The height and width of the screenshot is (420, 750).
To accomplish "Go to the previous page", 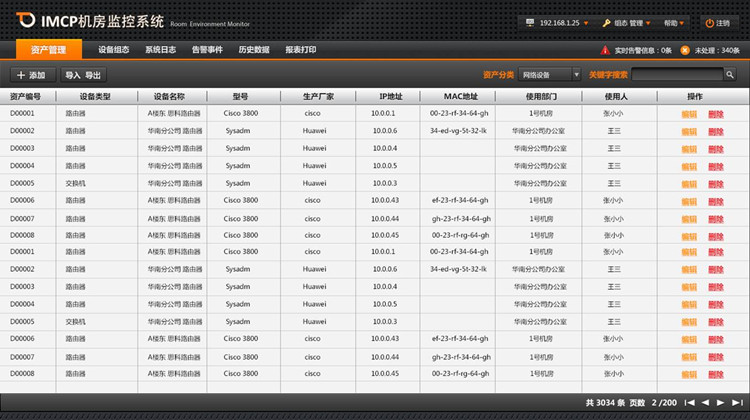I will (x=706, y=402).
